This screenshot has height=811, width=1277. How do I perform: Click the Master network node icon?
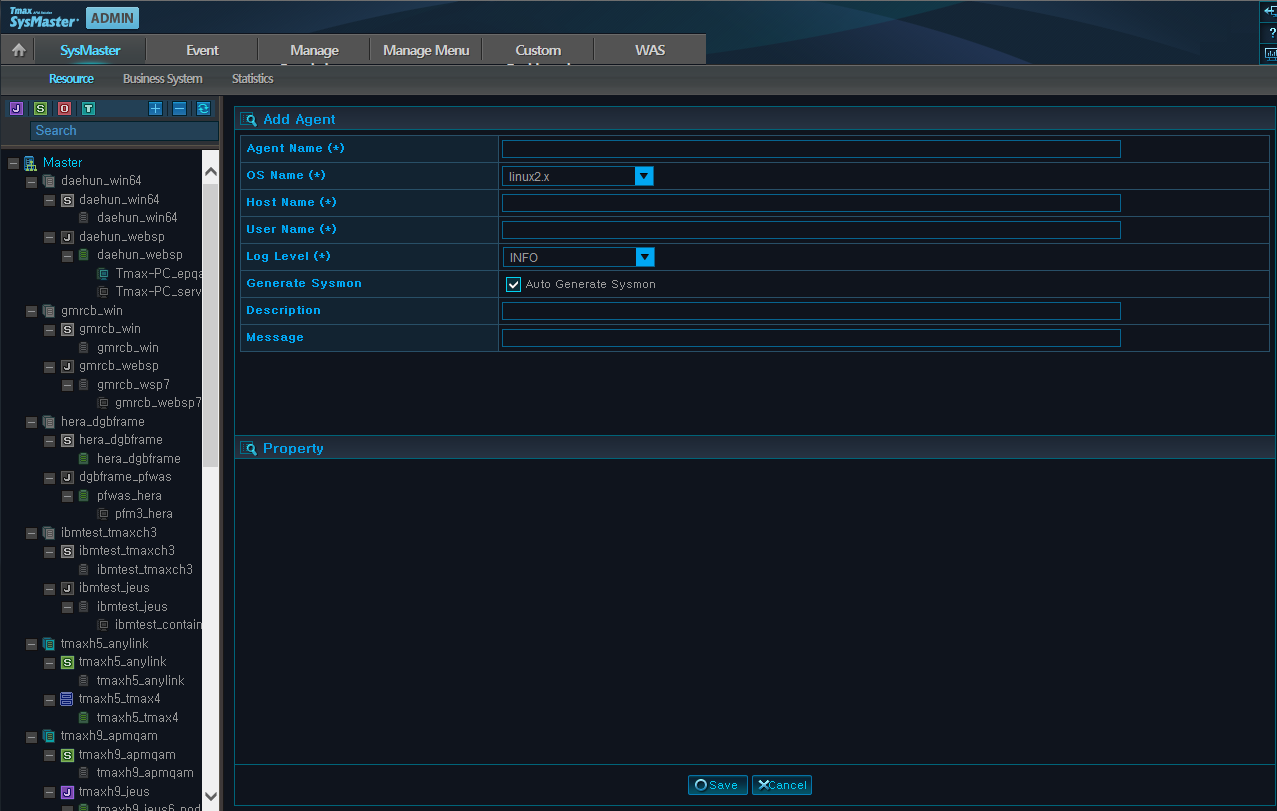31,162
